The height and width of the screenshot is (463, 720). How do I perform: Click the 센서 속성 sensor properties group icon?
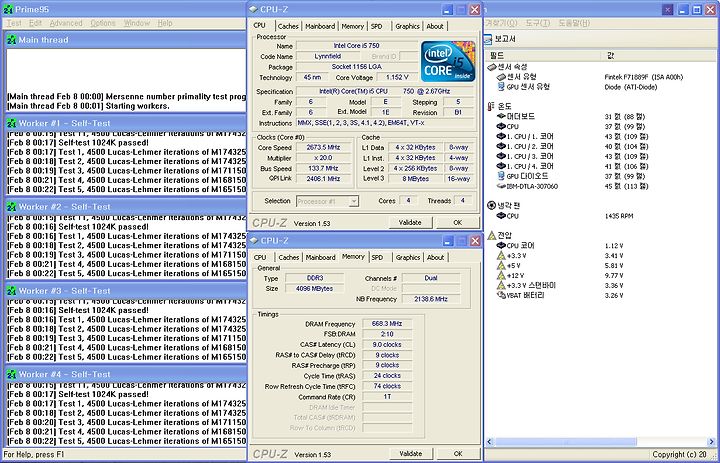pos(492,67)
